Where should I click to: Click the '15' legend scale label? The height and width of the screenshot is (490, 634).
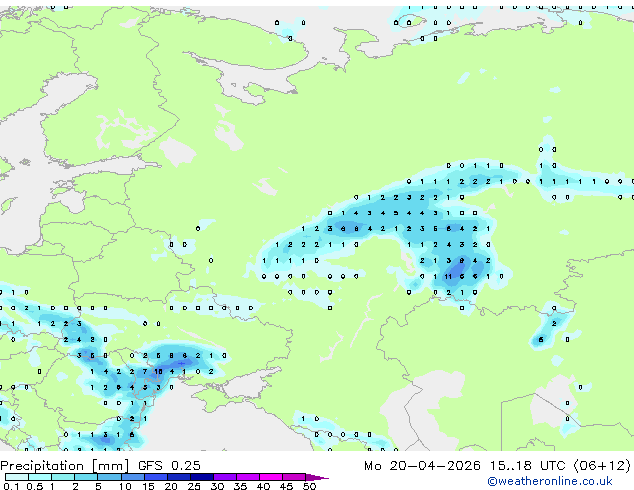point(148,486)
